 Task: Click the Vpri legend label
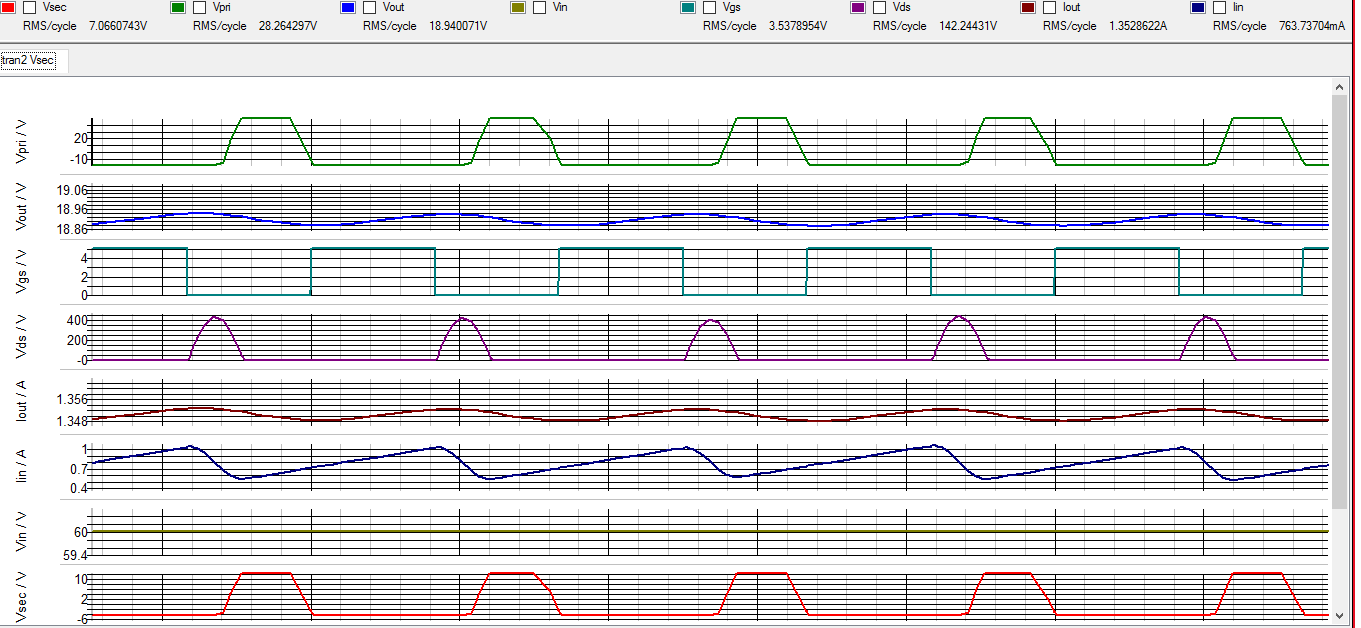coord(223,7)
